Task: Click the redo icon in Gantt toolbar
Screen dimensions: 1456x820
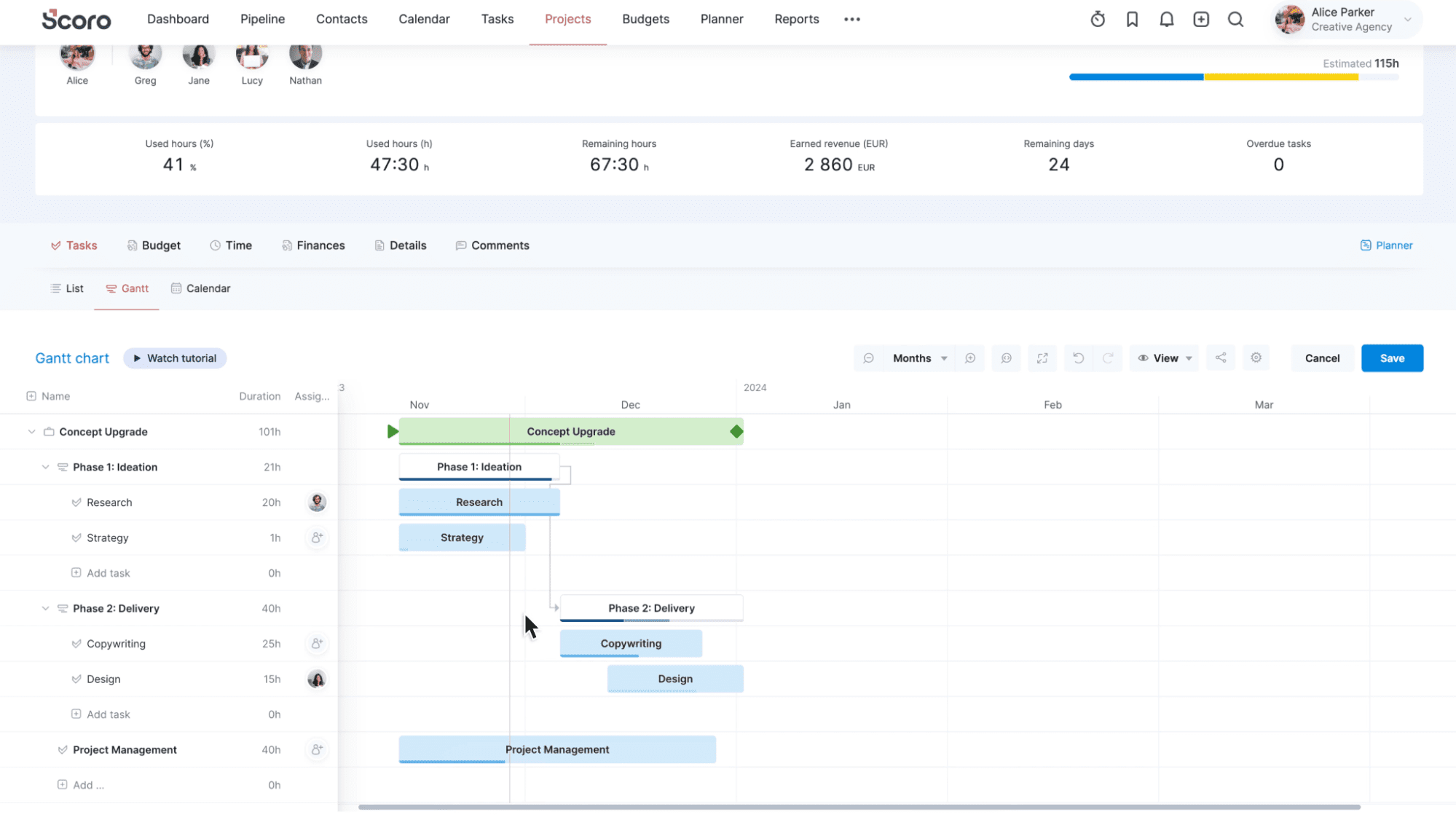Action: tap(1108, 358)
